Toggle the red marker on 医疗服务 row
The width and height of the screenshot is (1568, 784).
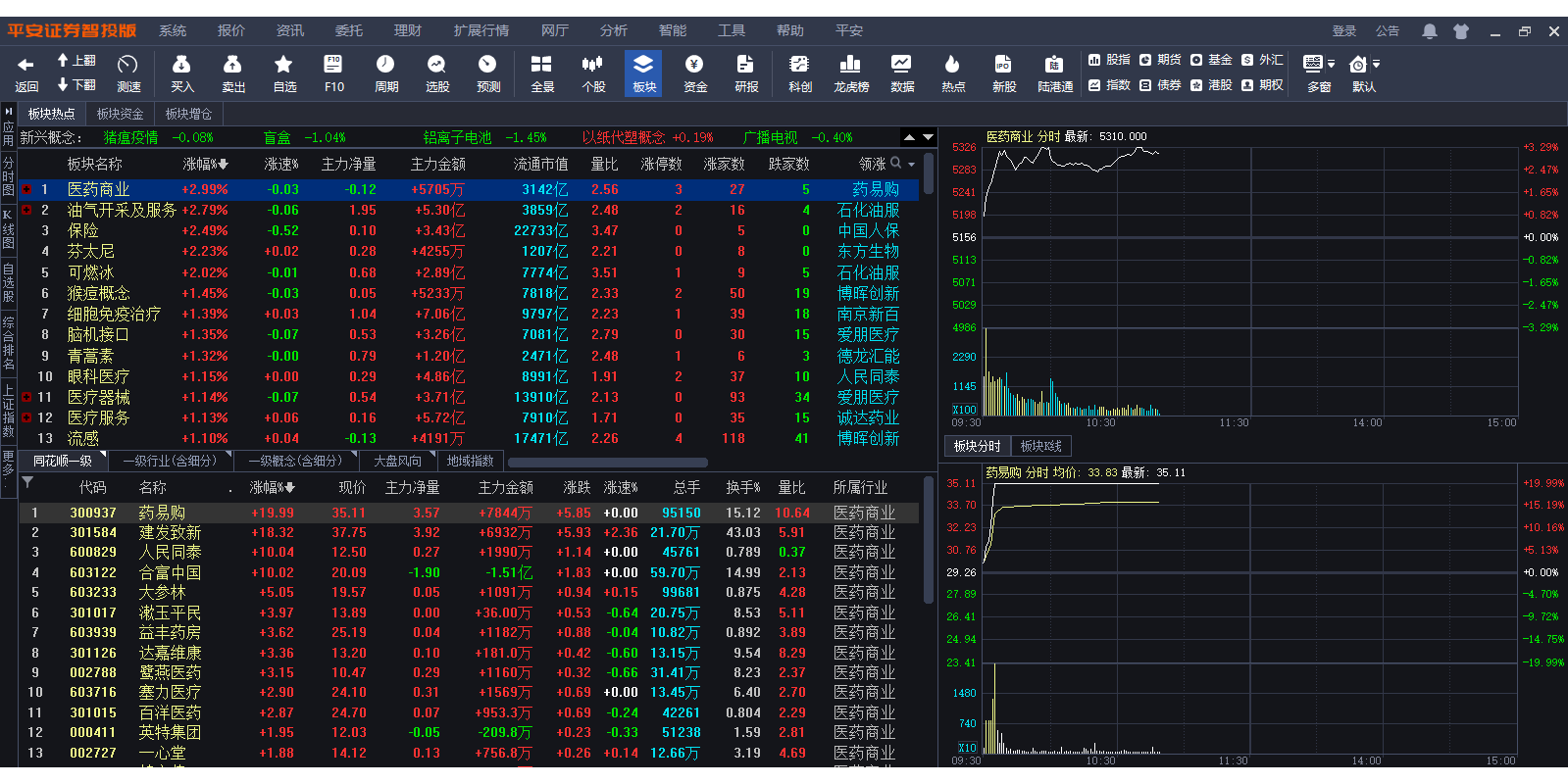[x=26, y=417]
